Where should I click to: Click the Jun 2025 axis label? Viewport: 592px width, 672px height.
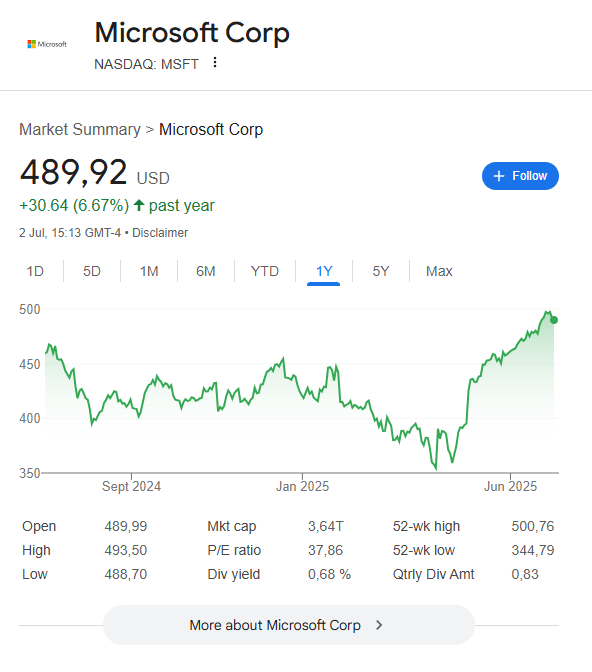[510, 486]
